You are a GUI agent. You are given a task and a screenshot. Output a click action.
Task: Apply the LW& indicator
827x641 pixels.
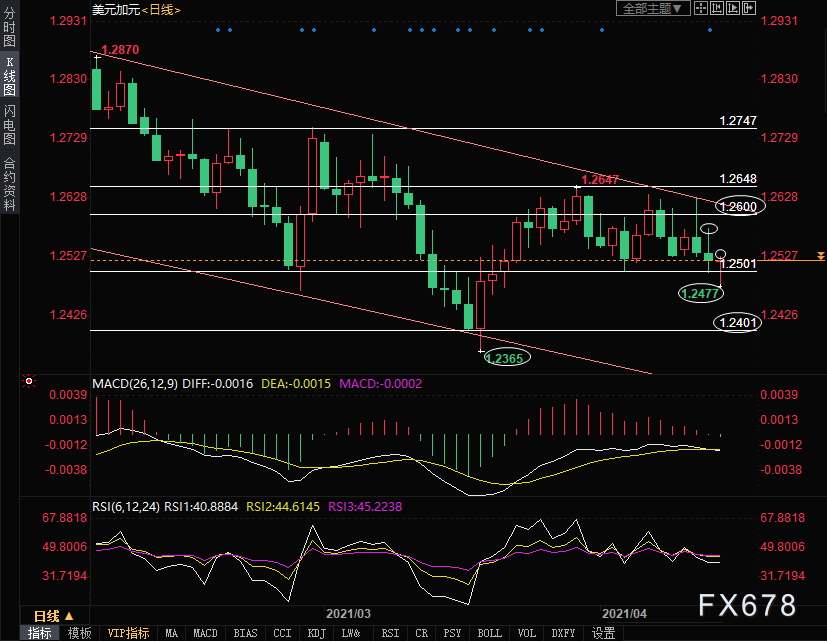point(351,633)
